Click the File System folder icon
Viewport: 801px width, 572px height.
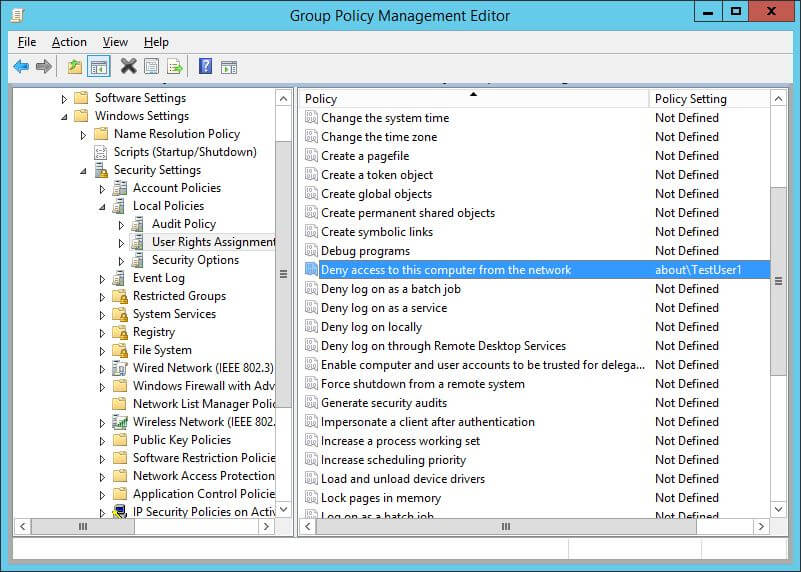tap(120, 350)
